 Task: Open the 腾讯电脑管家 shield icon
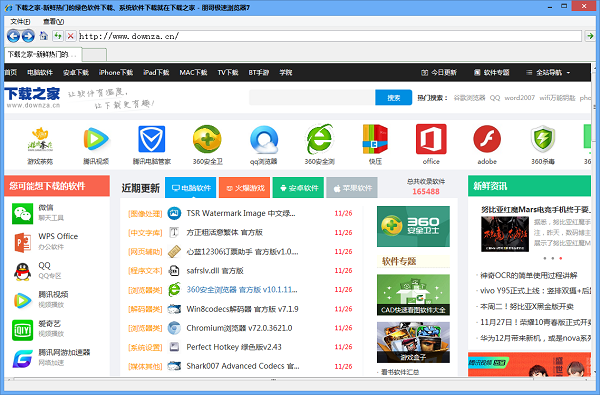152,139
